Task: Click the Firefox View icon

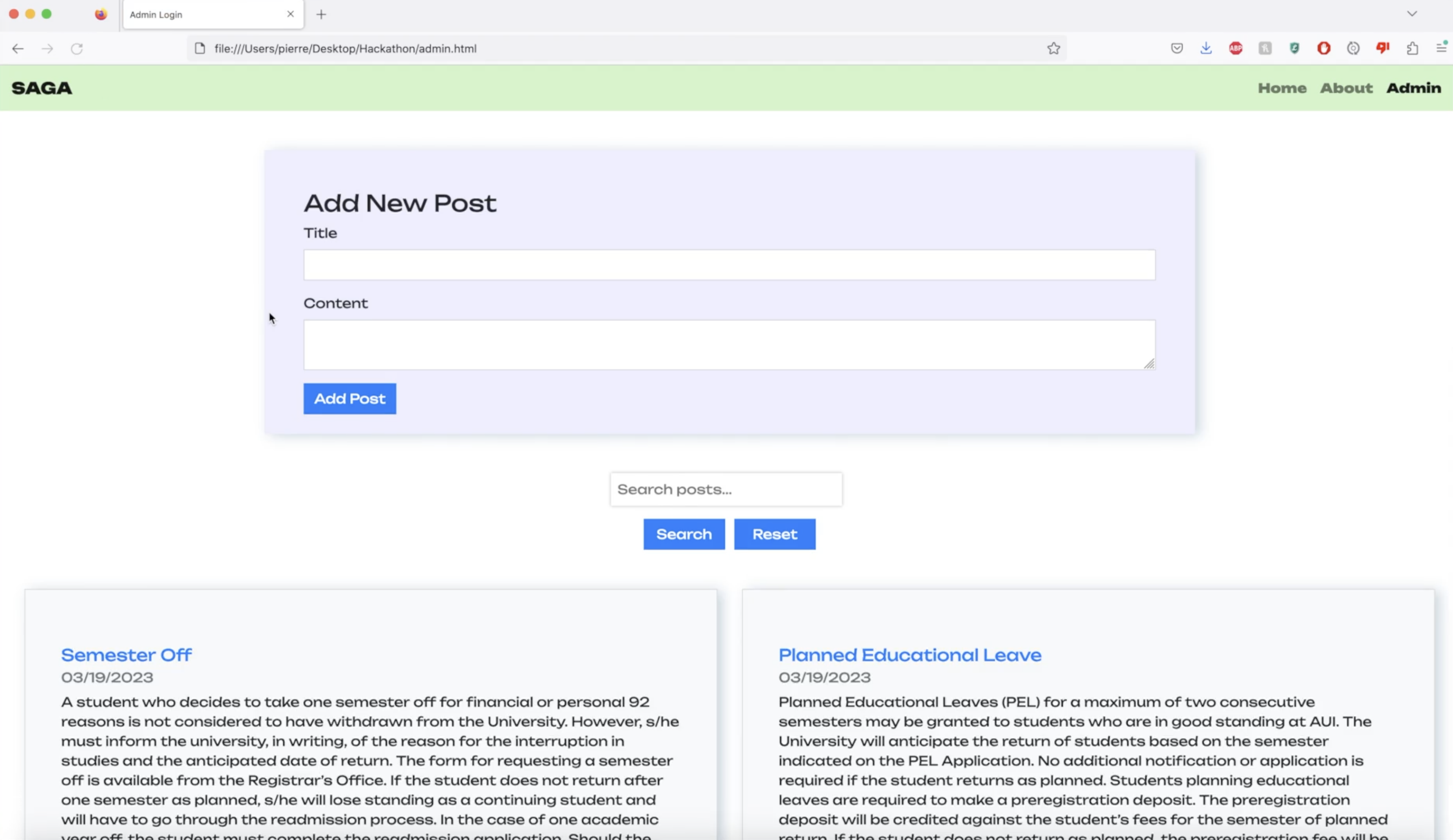Action: [x=101, y=14]
